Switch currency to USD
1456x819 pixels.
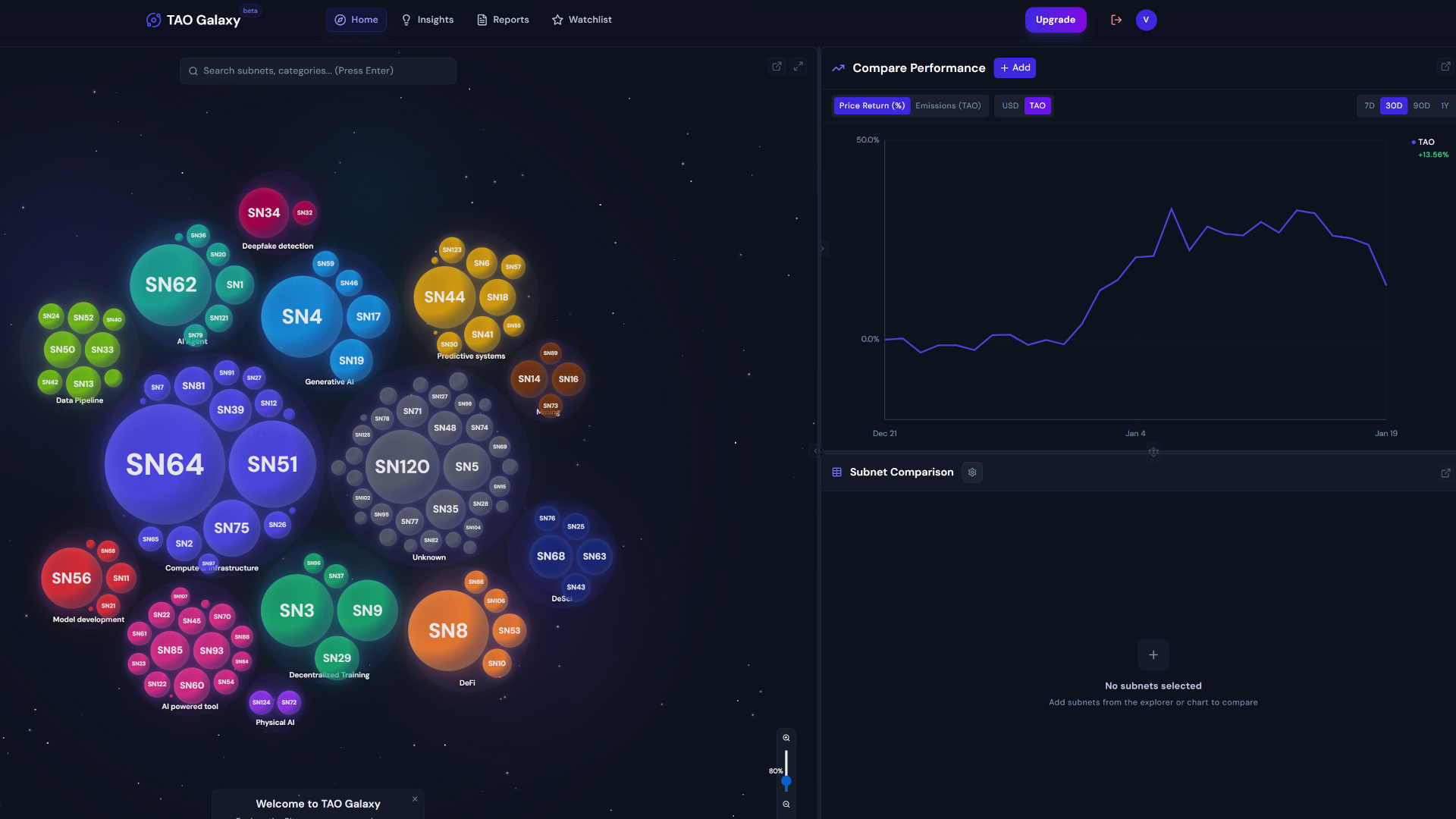click(1010, 106)
